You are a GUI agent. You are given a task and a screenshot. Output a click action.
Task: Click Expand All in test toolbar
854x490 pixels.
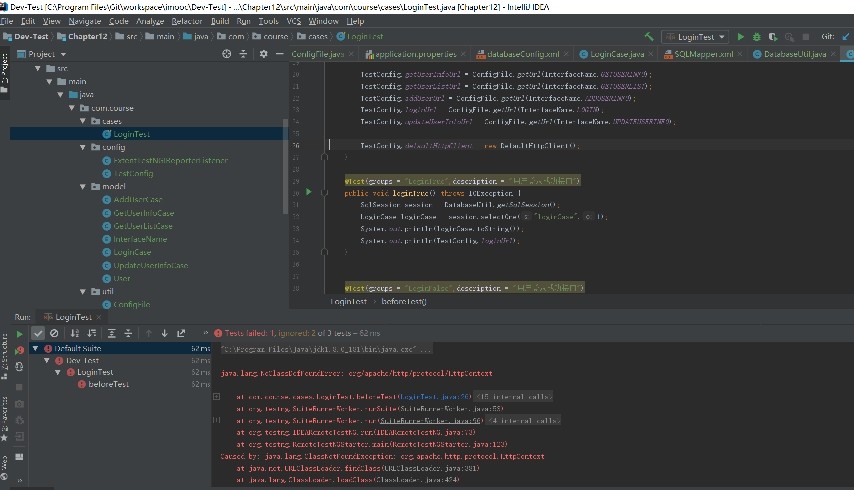113,333
